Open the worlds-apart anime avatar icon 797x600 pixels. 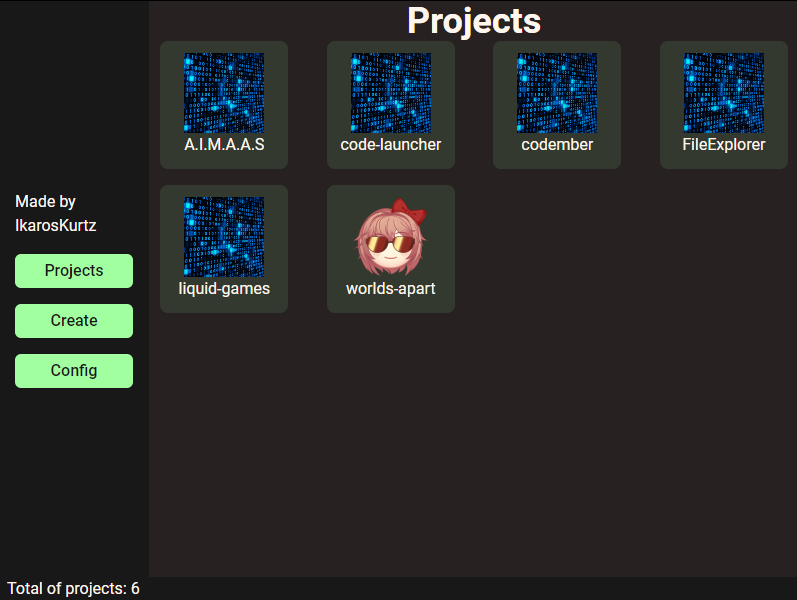(x=390, y=236)
